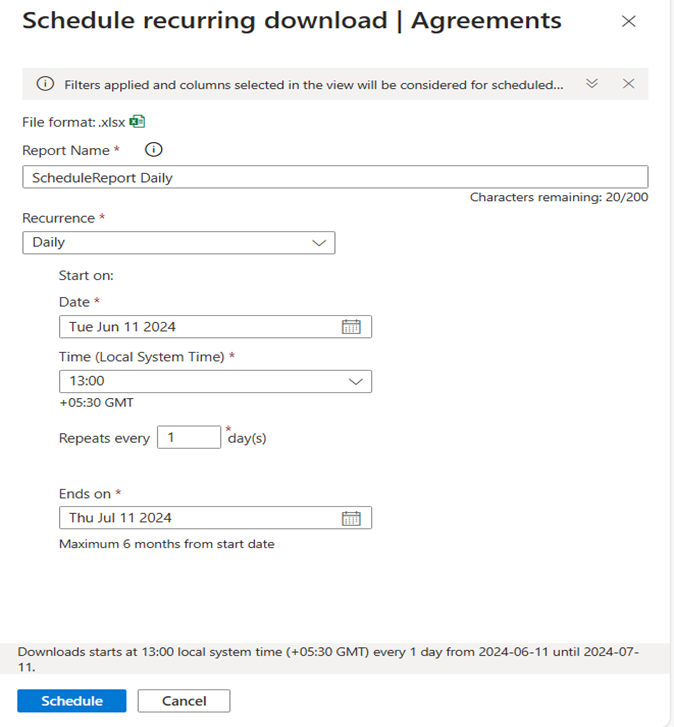The width and height of the screenshot is (674, 727).
Task: Click the start Date field Tue Jun 11 2024
Action: pyautogui.click(x=200, y=327)
